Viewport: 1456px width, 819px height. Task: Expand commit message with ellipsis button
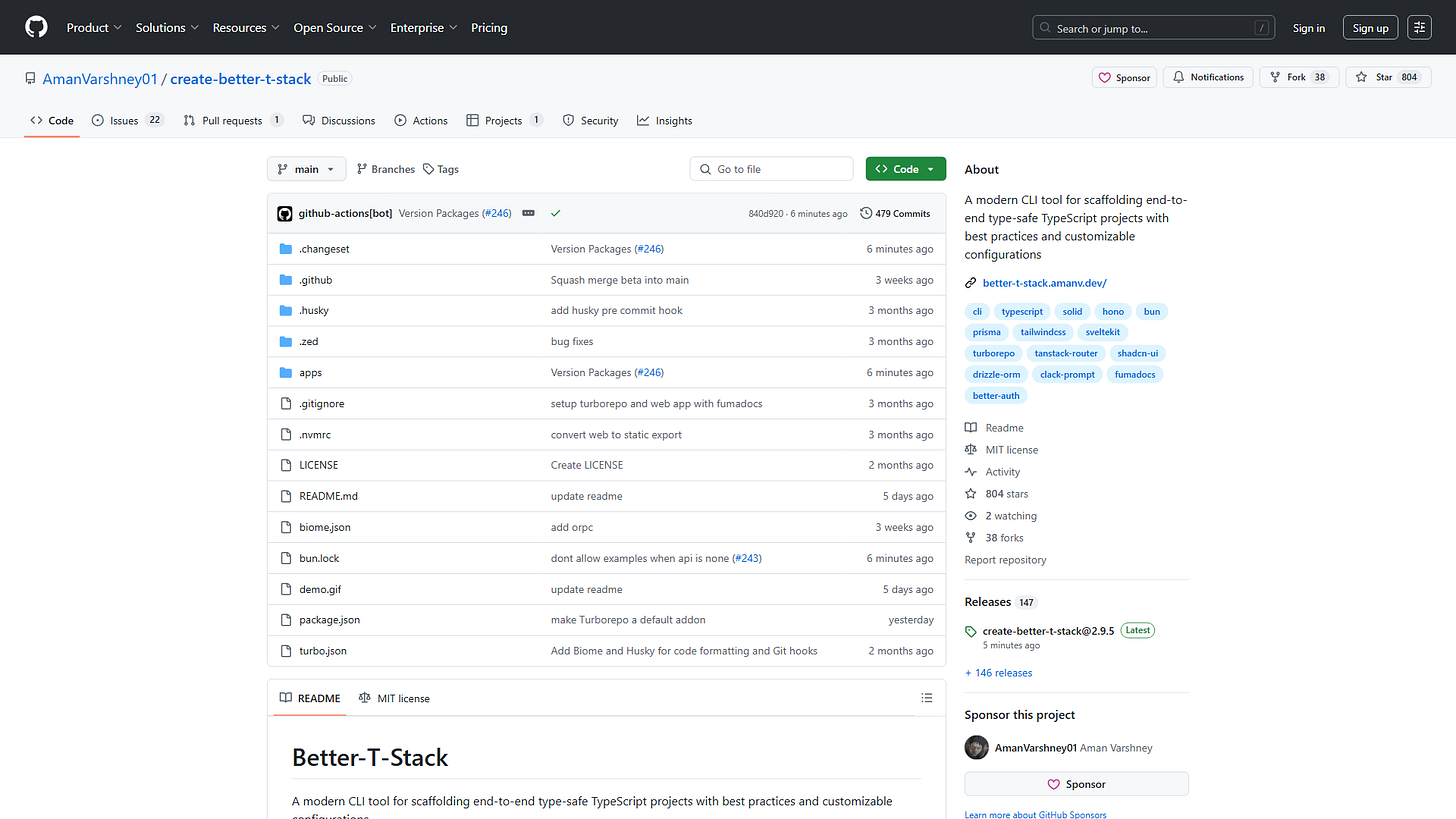528,213
